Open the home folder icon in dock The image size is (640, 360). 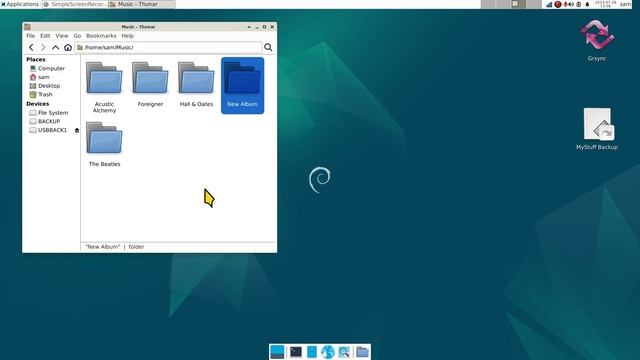coord(362,352)
